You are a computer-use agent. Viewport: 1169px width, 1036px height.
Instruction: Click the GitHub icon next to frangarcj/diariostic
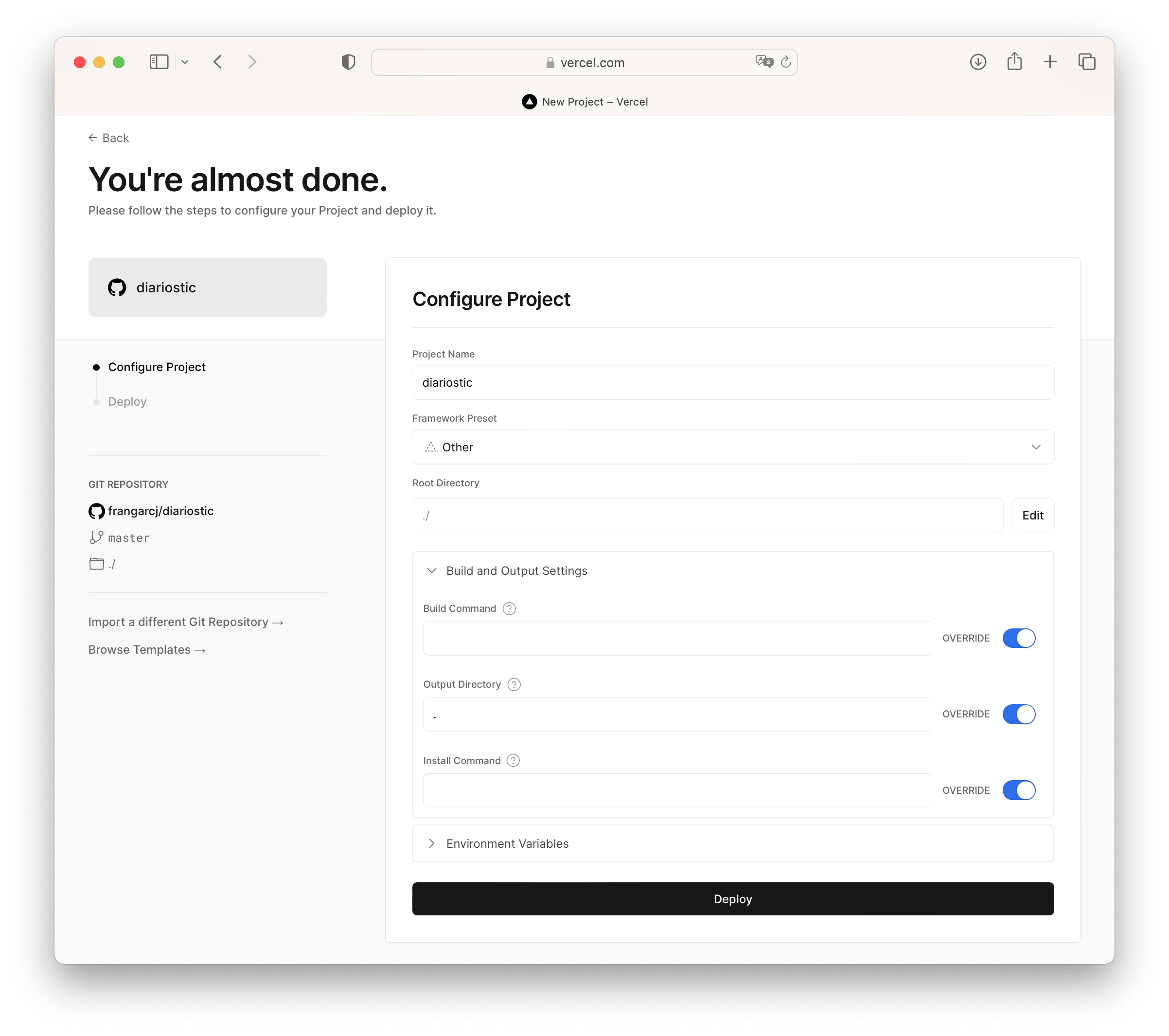pyautogui.click(x=96, y=511)
